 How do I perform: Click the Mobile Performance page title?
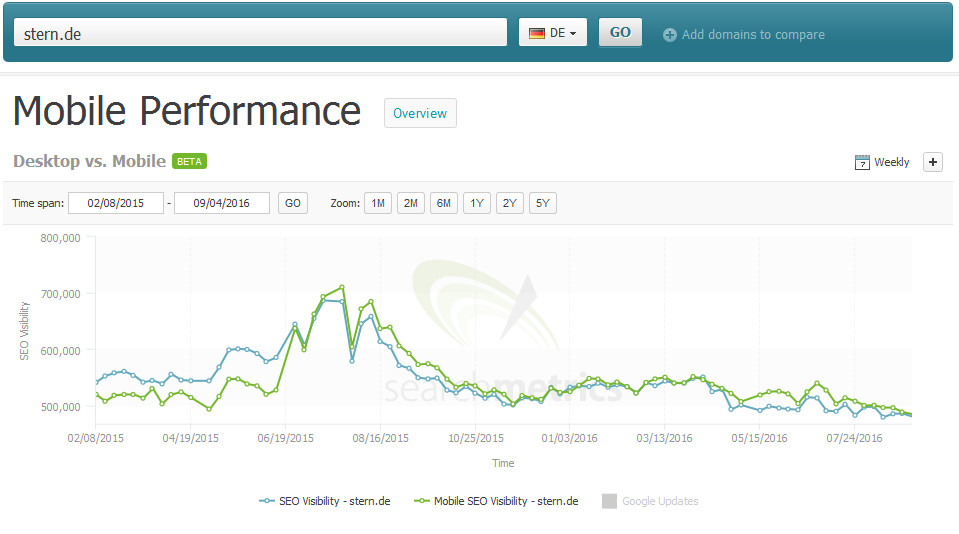187,111
